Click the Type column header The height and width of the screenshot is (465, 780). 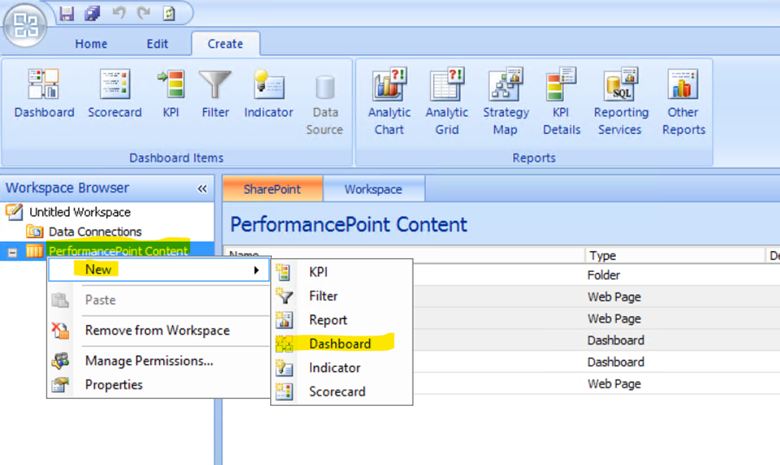(675, 256)
